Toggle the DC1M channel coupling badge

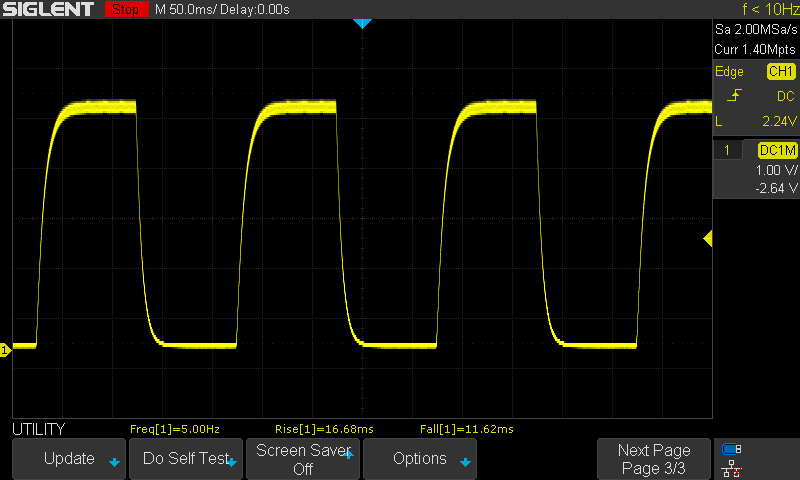776,150
